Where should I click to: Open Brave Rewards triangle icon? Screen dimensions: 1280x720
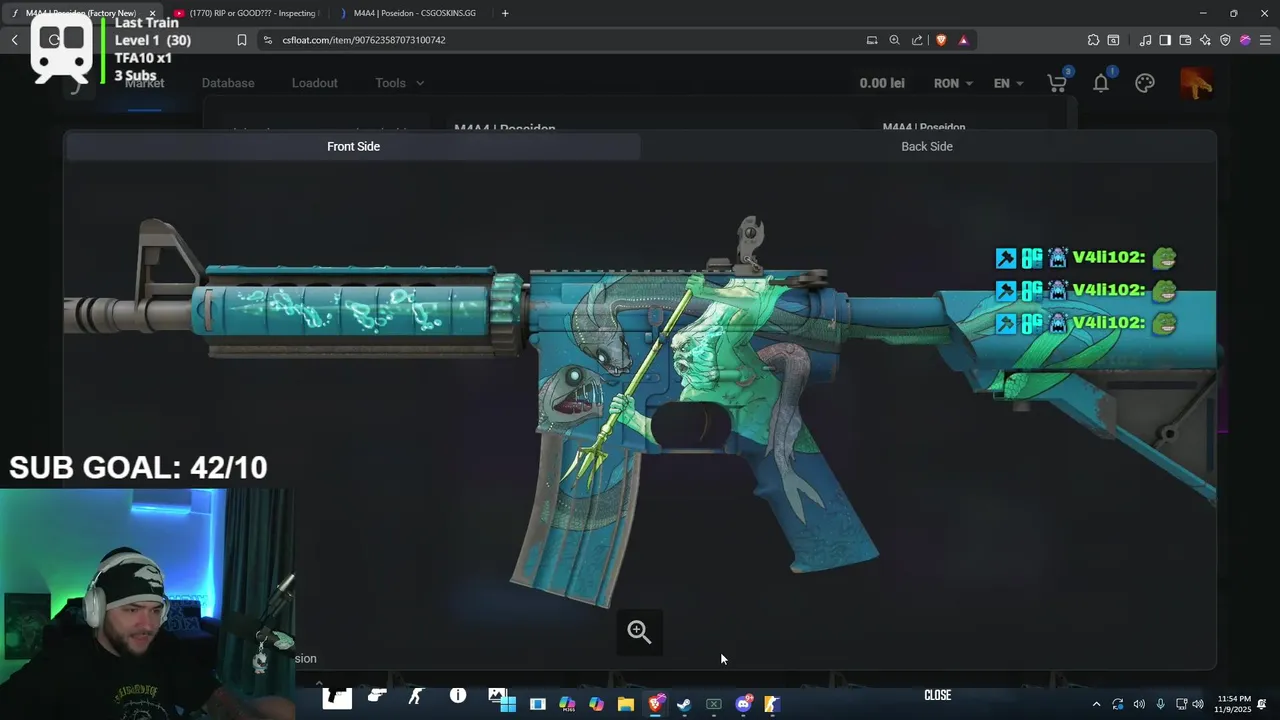pos(963,40)
